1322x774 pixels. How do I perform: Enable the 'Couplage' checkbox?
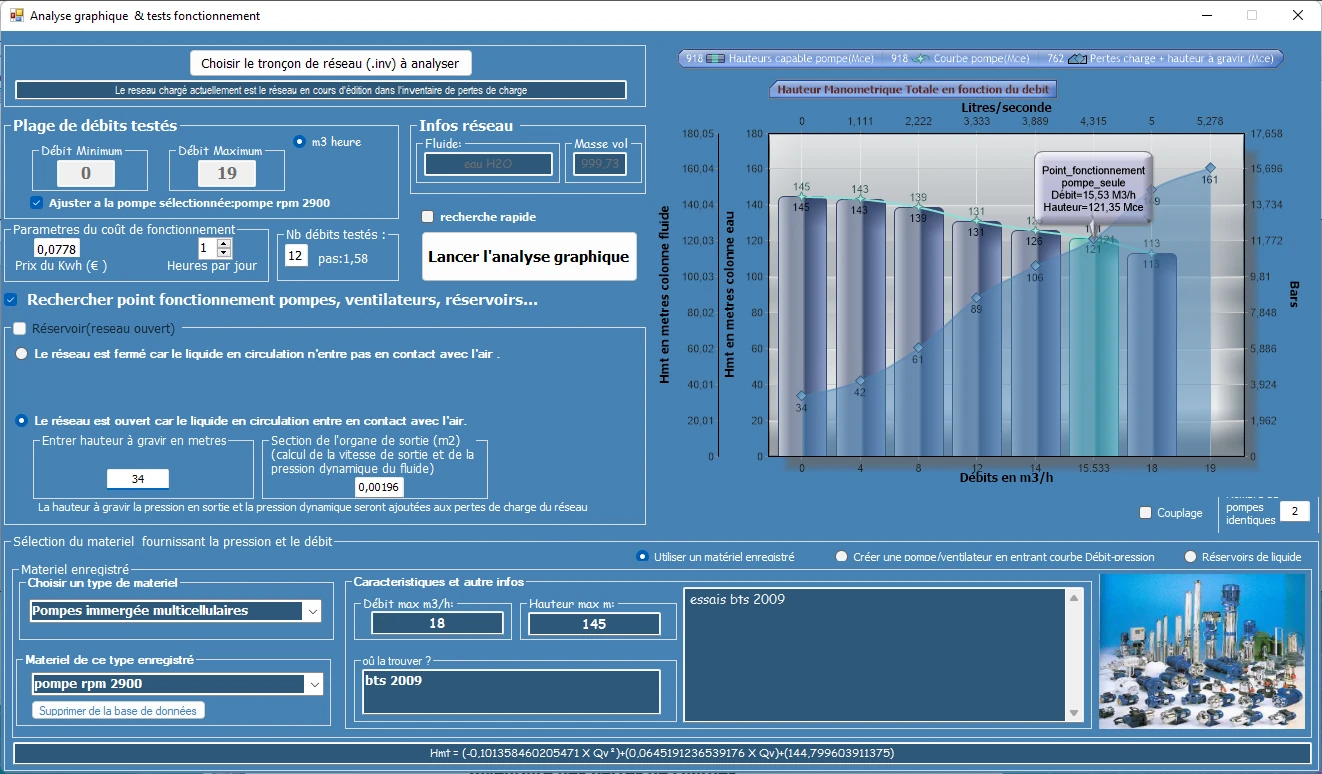(x=1146, y=513)
